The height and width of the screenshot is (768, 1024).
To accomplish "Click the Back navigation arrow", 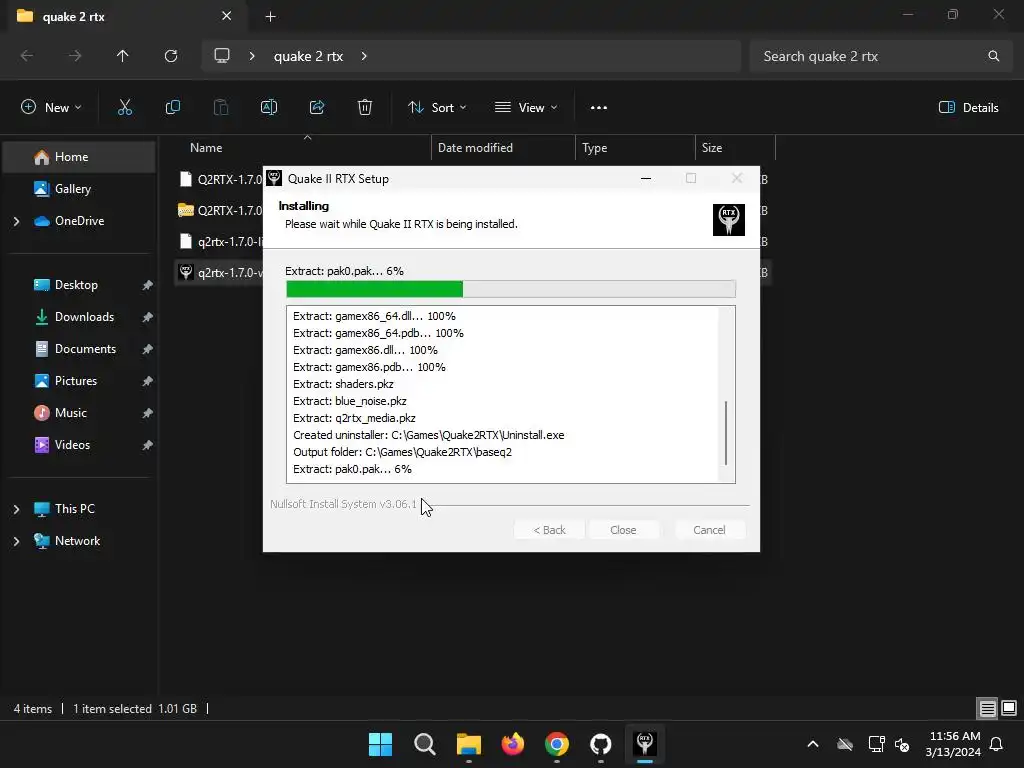I will tap(27, 56).
